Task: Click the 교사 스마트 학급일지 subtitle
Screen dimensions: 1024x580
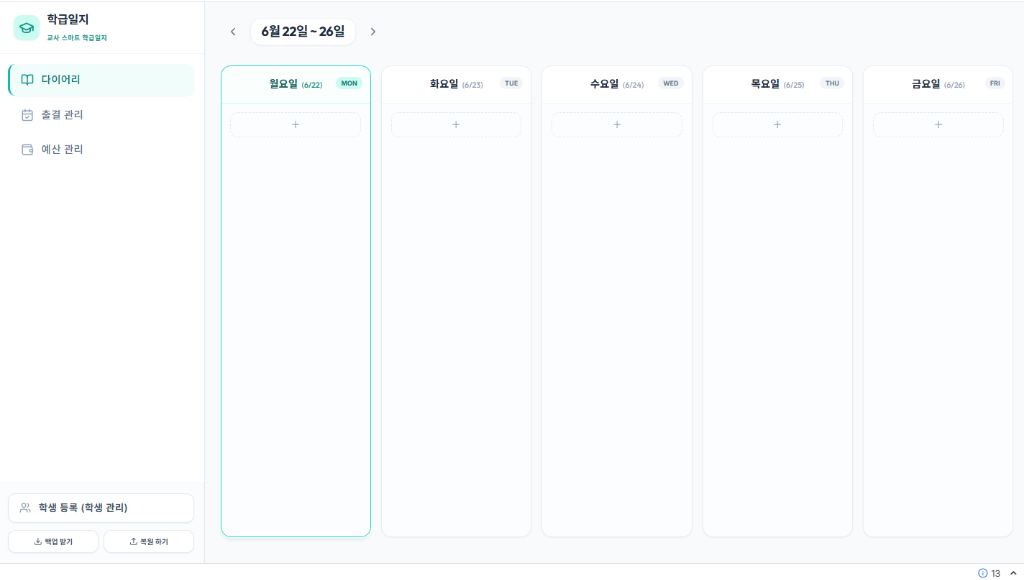Action: 77,38
